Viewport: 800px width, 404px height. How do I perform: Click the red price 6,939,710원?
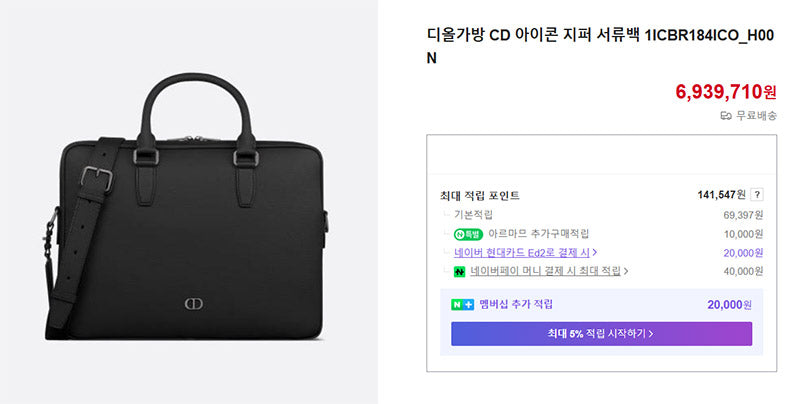click(x=726, y=92)
